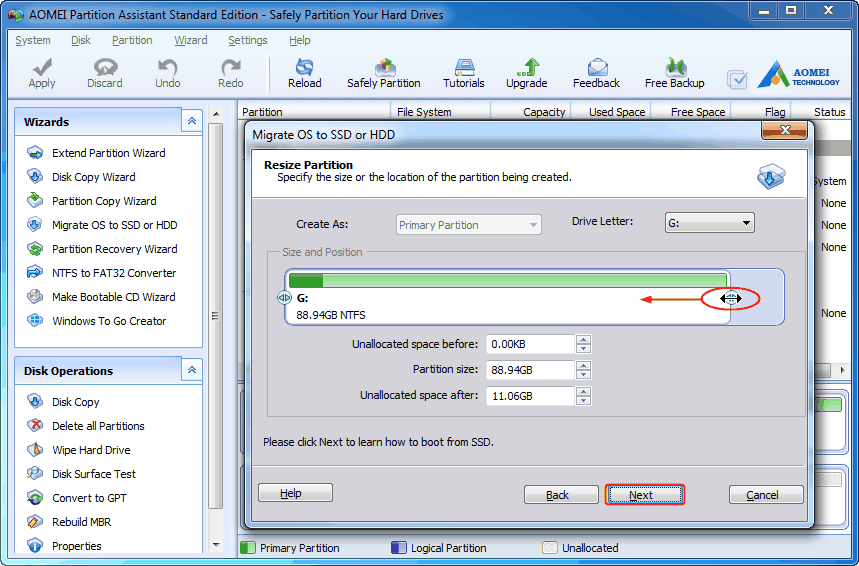Open the Settings menu
Screen dimensions: 859x566
[248, 41]
